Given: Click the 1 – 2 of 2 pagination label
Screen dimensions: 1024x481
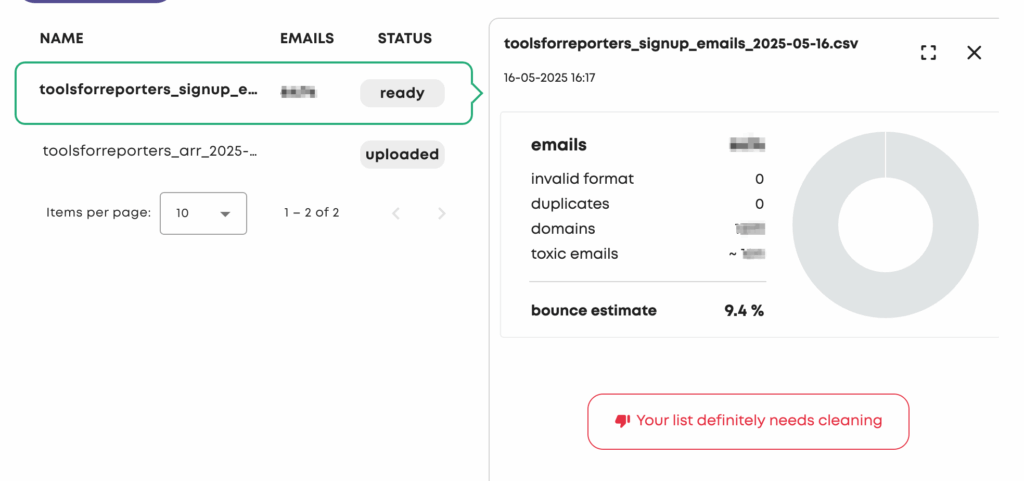Looking at the screenshot, I should pyautogui.click(x=312, y=213).
